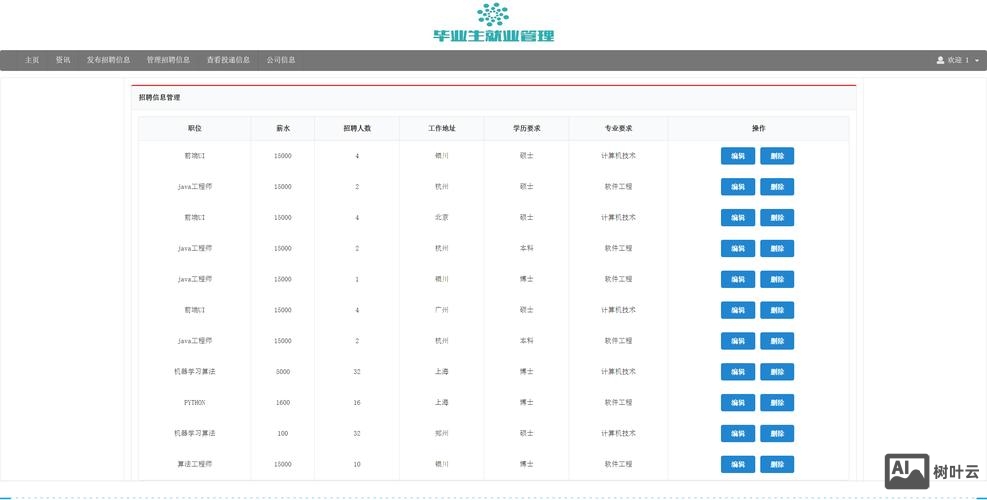The width and height of the screenshot is (987, 500).
Task: Click the 薪水 column header
Action: [283, 128]
